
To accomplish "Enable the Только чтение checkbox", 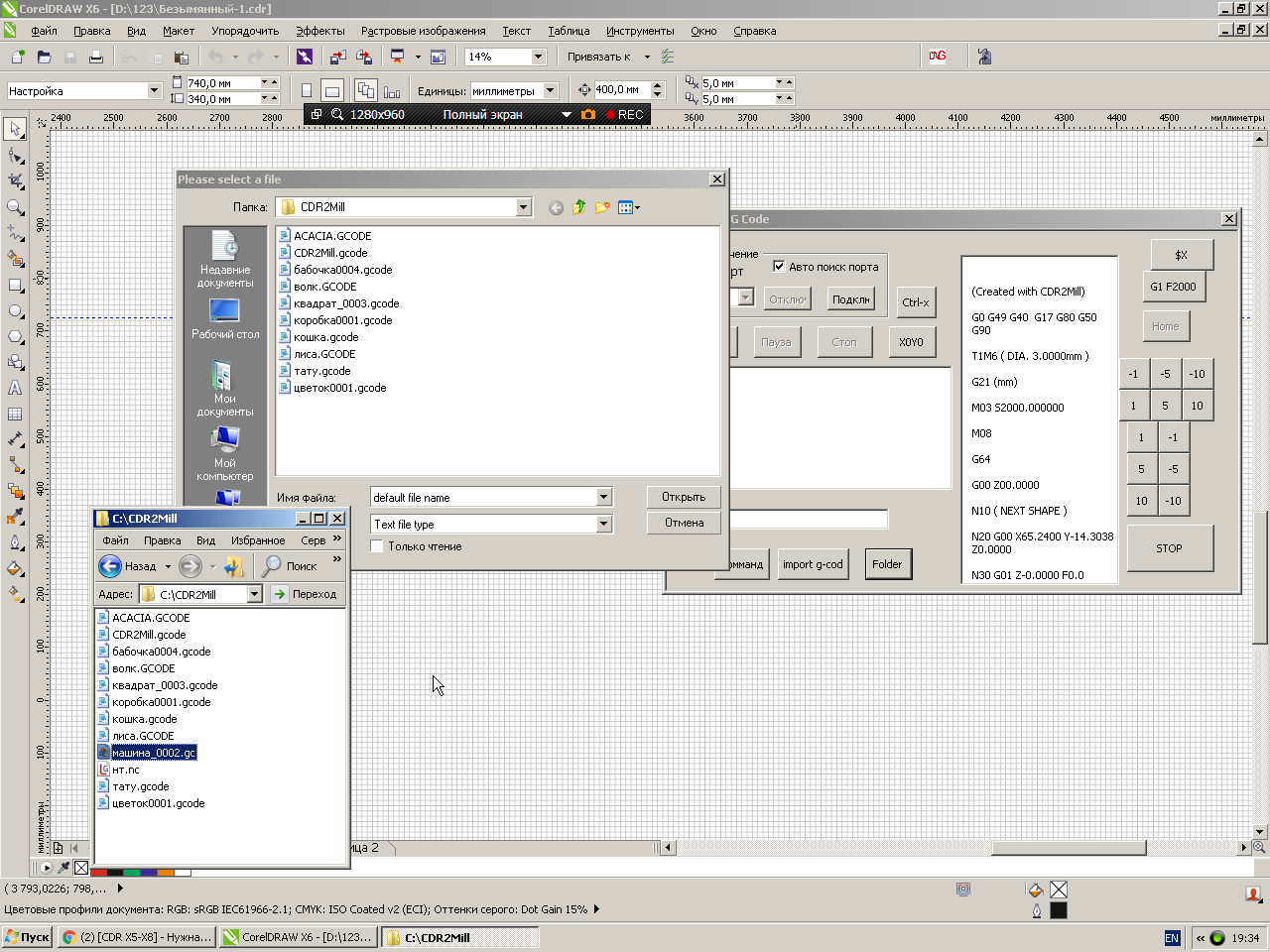I will tap(377, 546).
